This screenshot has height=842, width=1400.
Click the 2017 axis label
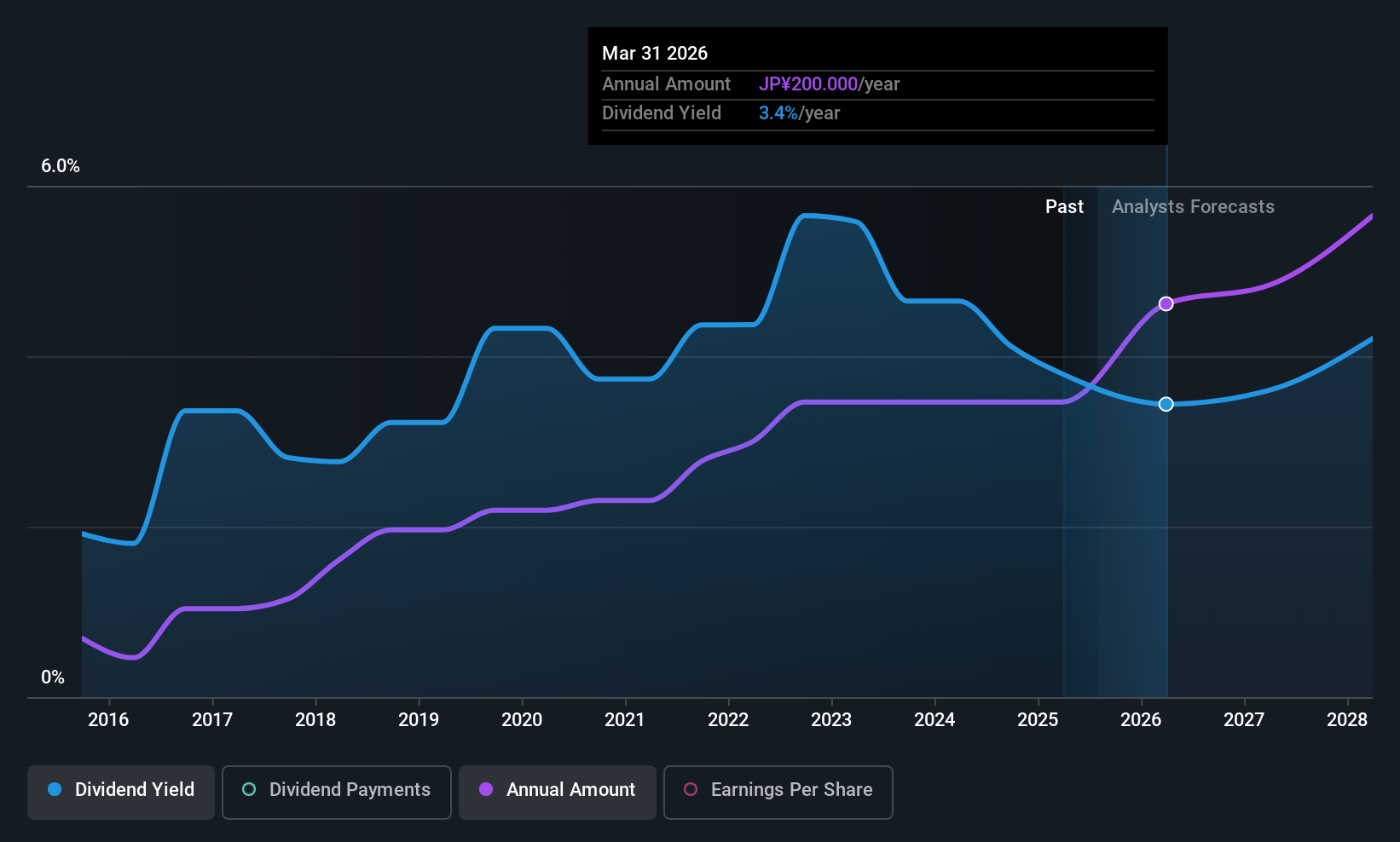pos(212,720)
